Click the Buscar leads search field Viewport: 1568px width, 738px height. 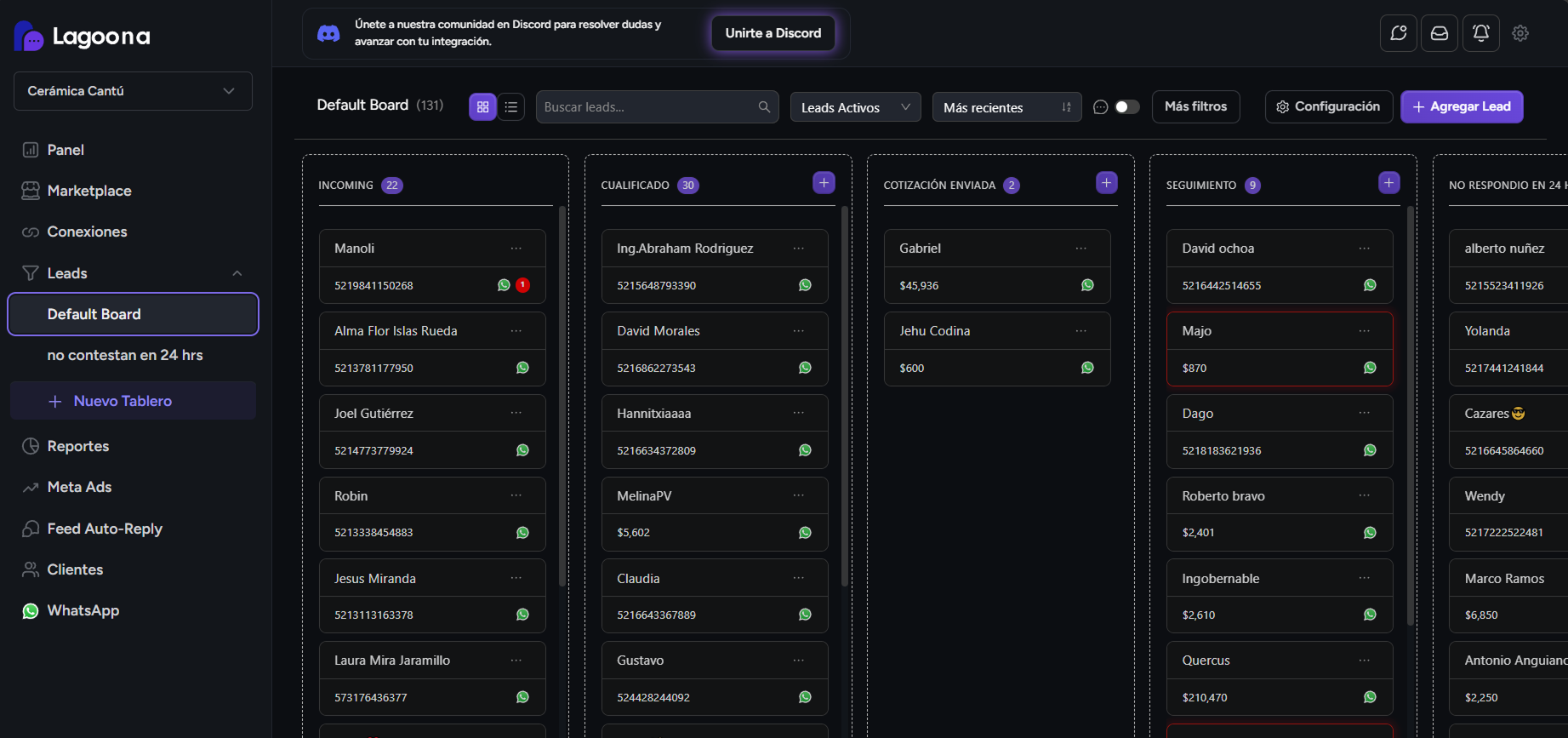point(648,107)
